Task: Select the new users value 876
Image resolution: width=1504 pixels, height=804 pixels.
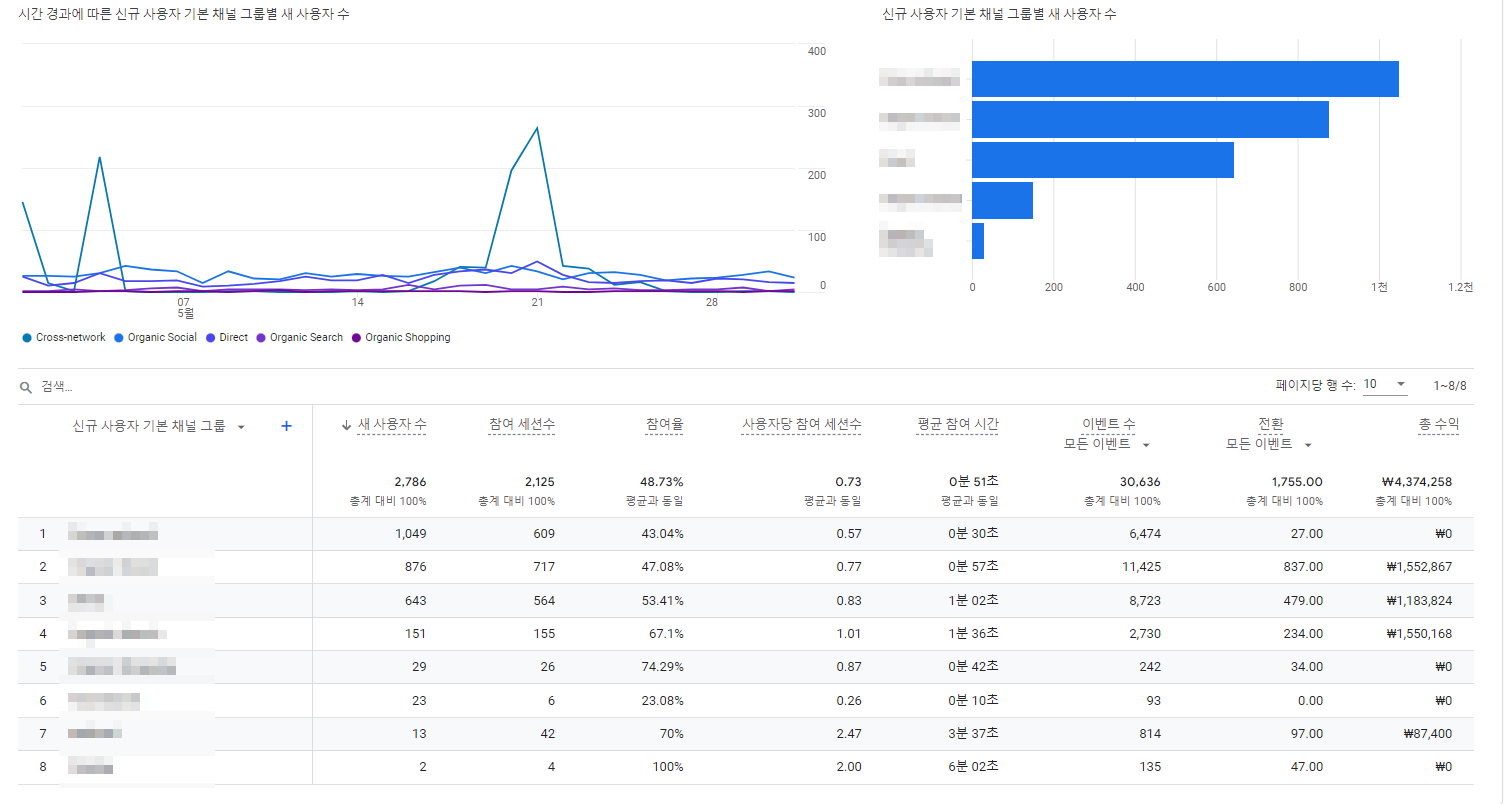Action: [x=416, y=567]
